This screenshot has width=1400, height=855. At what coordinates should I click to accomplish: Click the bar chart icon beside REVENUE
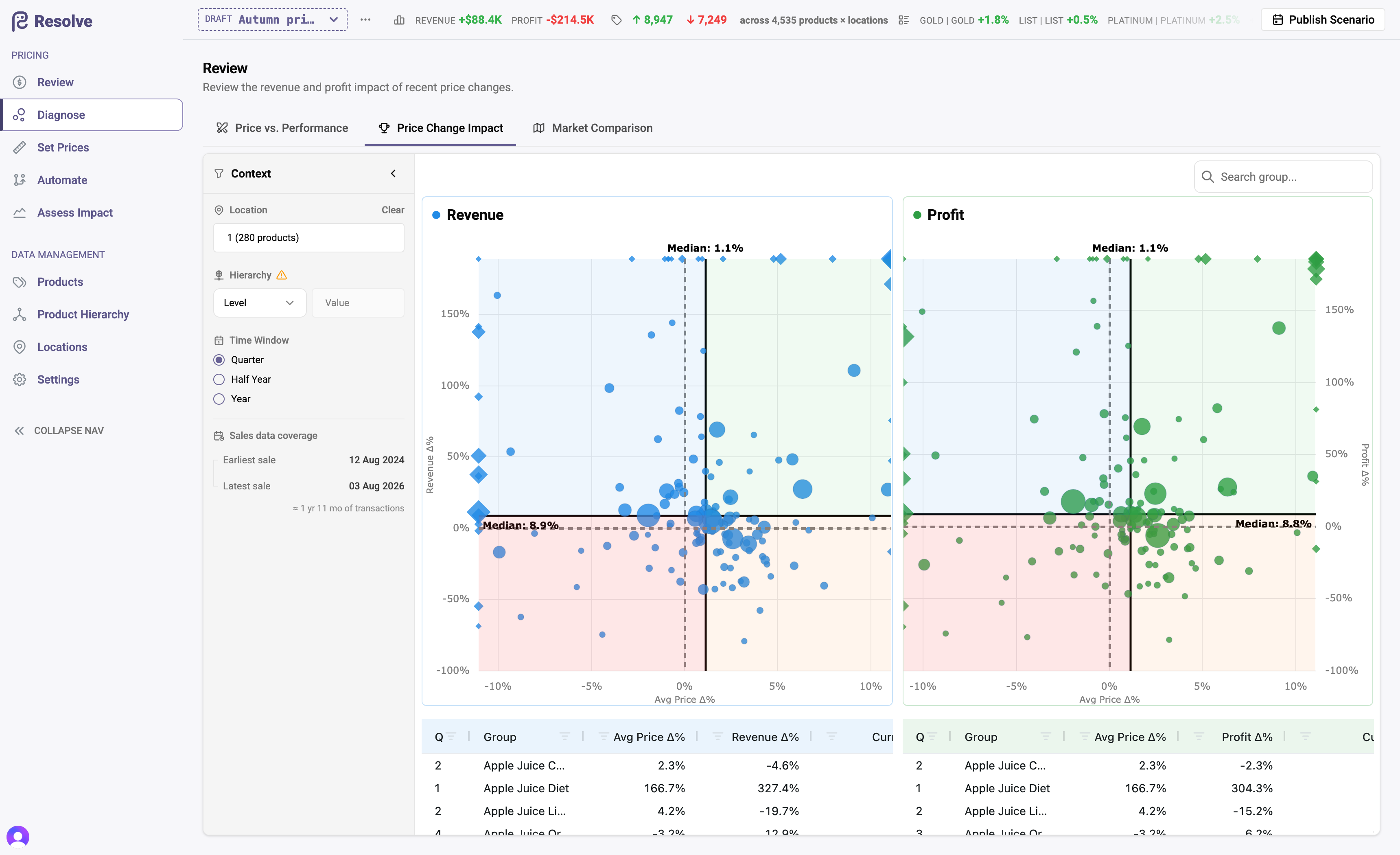coord(399,20)
